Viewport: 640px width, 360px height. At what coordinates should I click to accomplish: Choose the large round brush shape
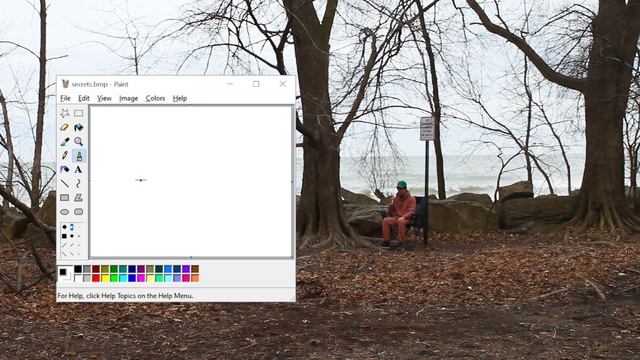click(x=64, y=227)
